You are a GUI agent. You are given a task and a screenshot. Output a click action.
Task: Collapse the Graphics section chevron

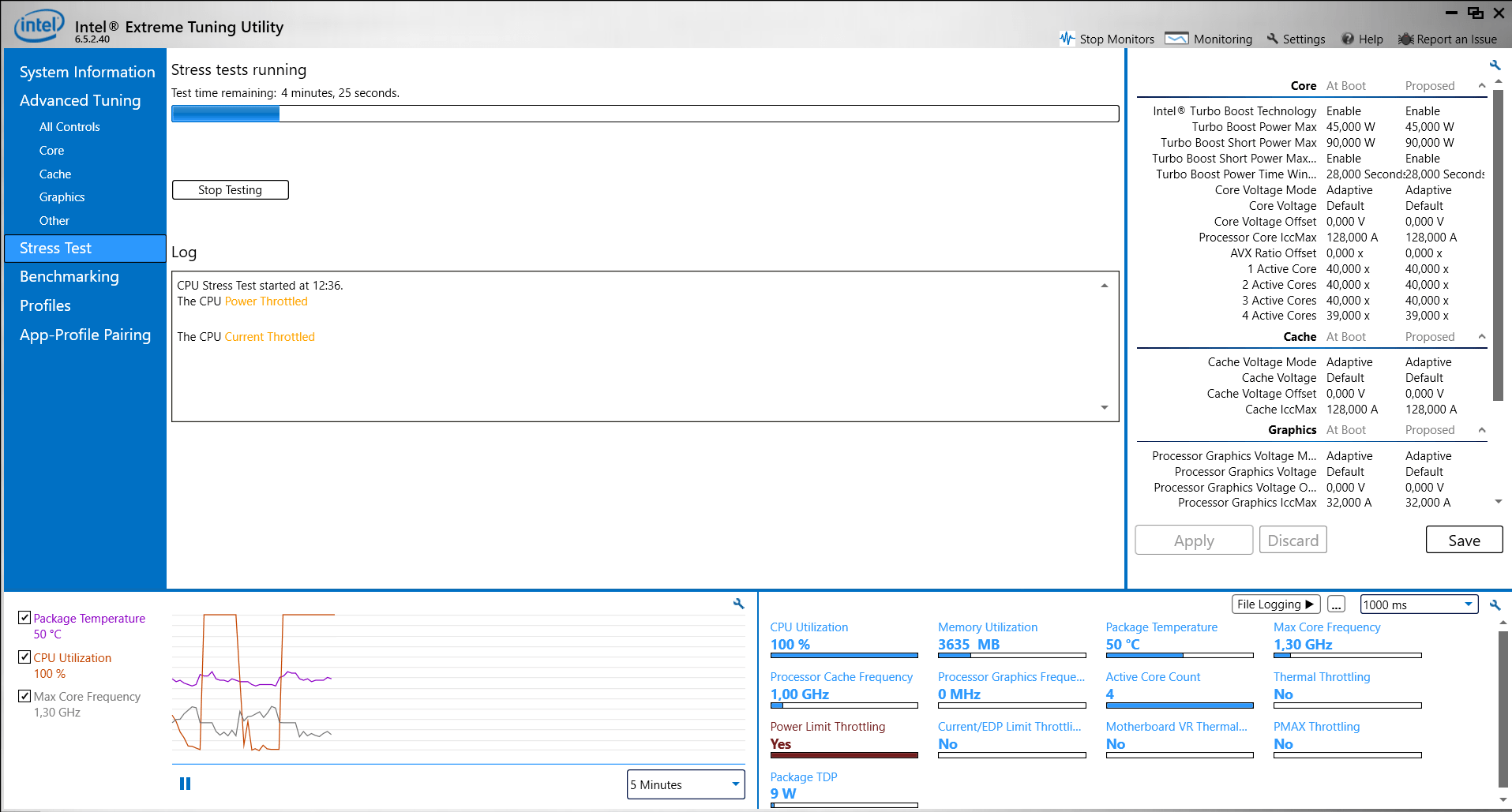(1482, 430)
